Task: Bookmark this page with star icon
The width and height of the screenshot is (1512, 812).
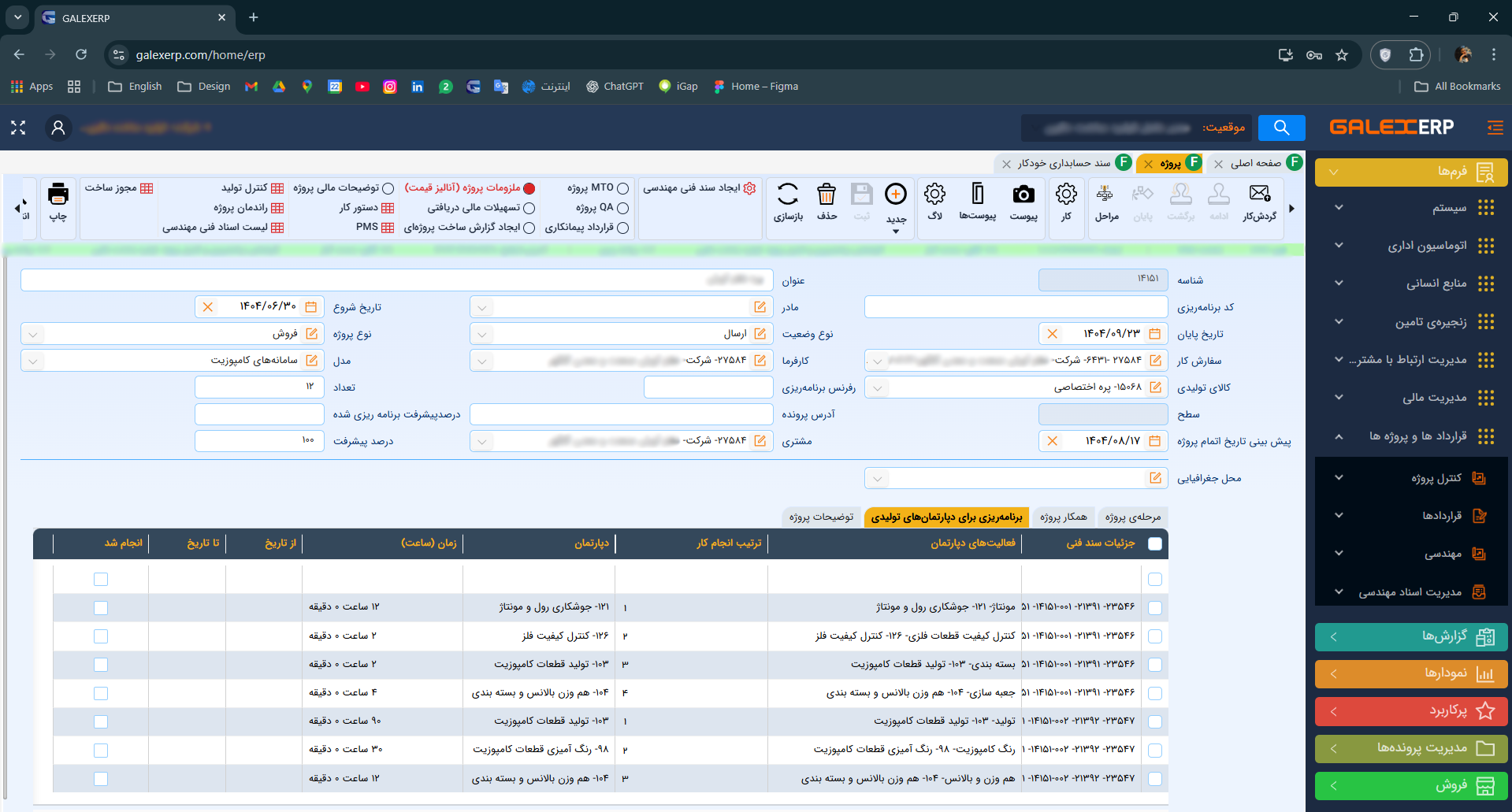Action: [x=1342, y=55]
